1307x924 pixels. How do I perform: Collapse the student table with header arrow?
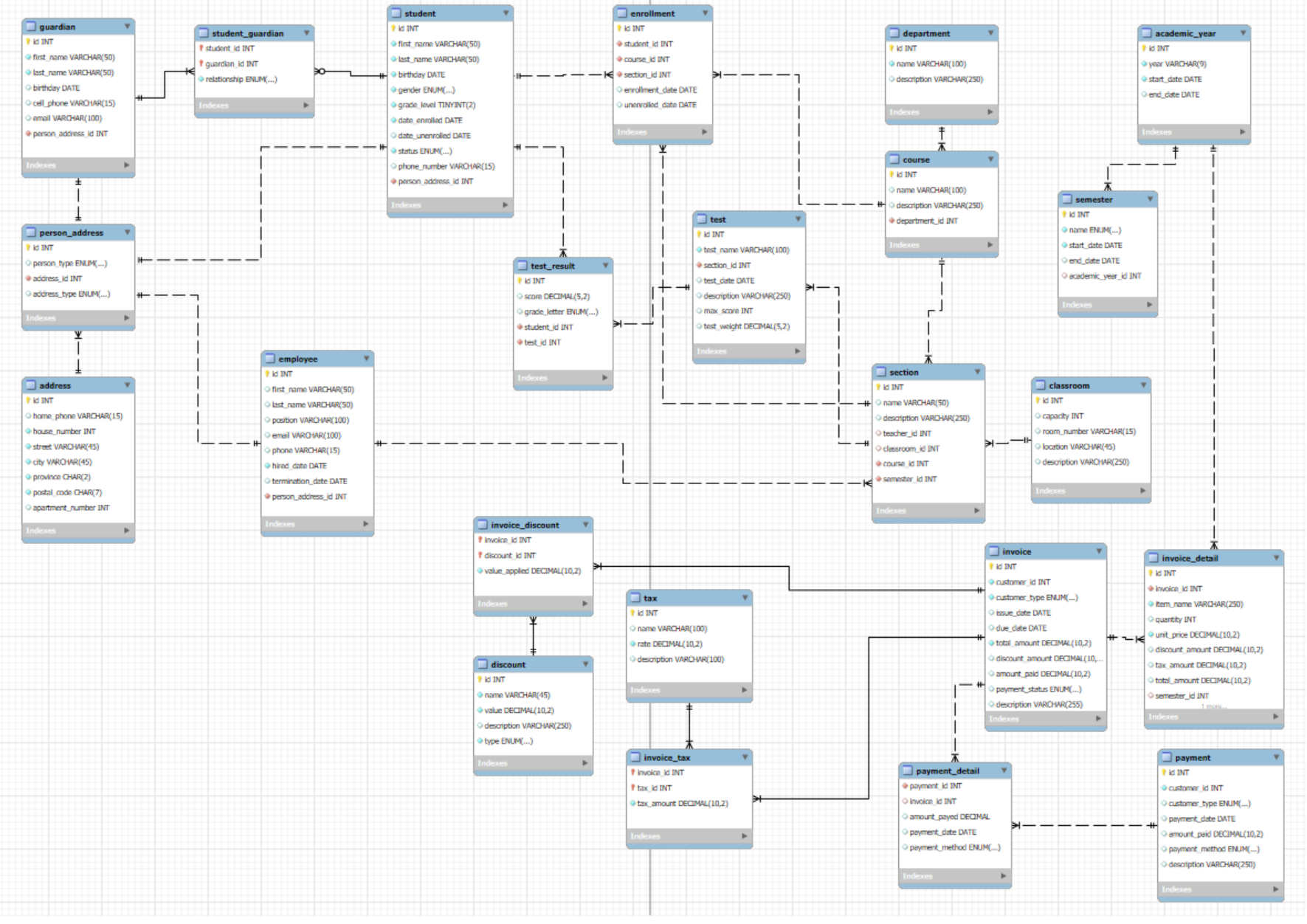[x=506, y=13]
